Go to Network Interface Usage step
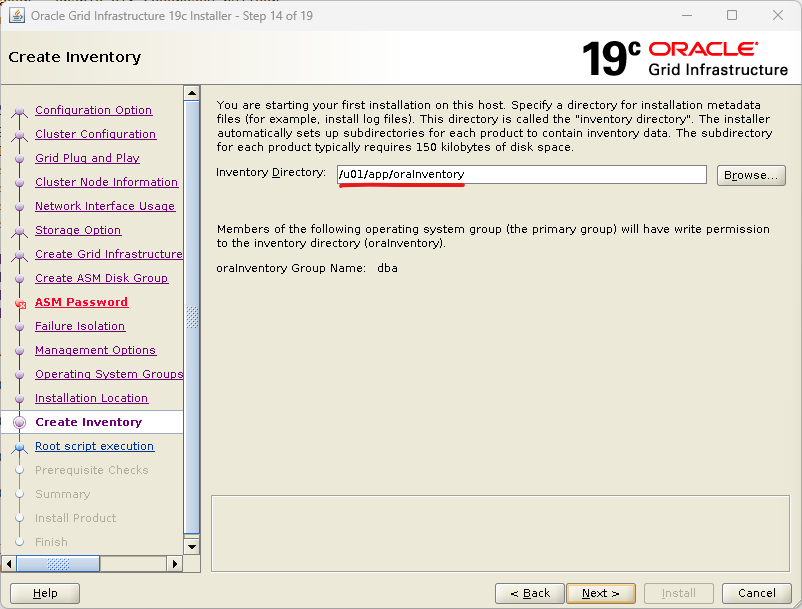The width and height of the screenshot is (802, 609). tap(105, 206)
